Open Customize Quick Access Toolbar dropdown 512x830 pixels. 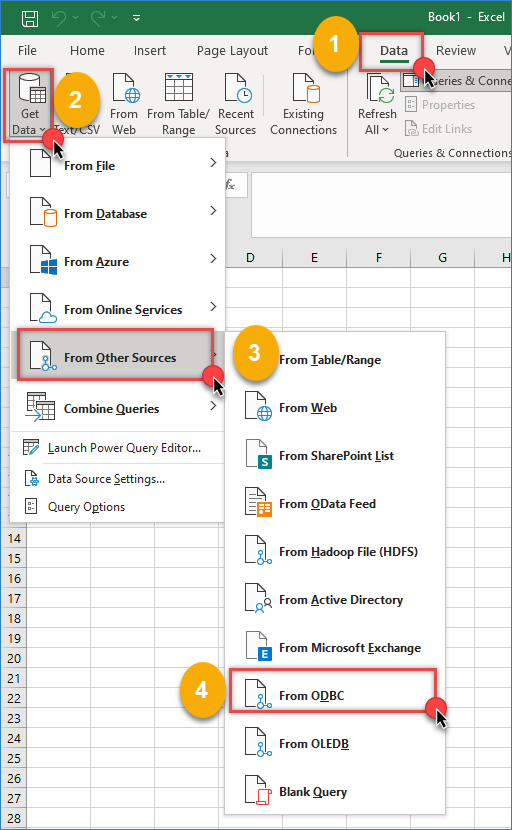point(136,18)
